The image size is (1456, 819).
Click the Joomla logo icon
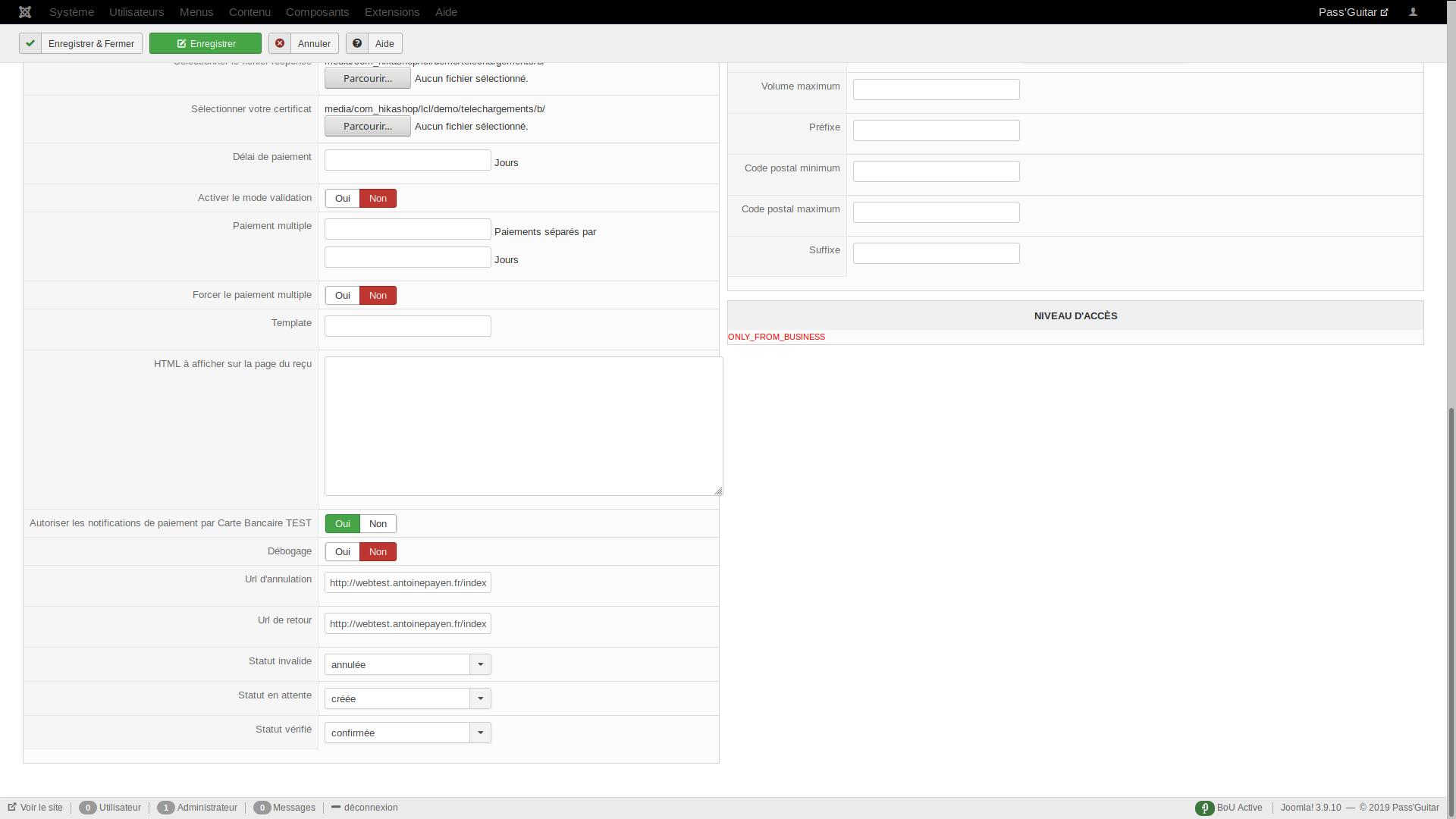(x=25, y=12)
